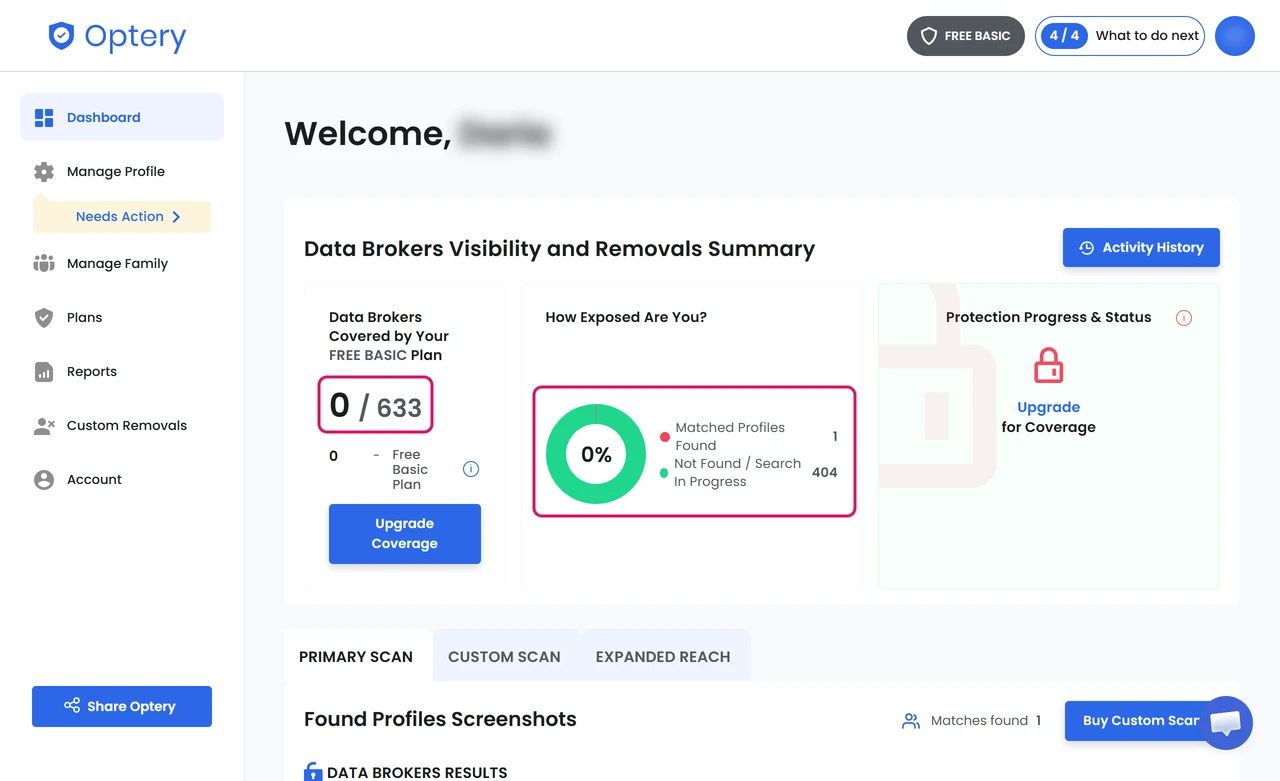Image resolution: width=1280 pixels, height=781 pixels.
Task: Click the Optery shield logo icon
Action: (61, 36)
